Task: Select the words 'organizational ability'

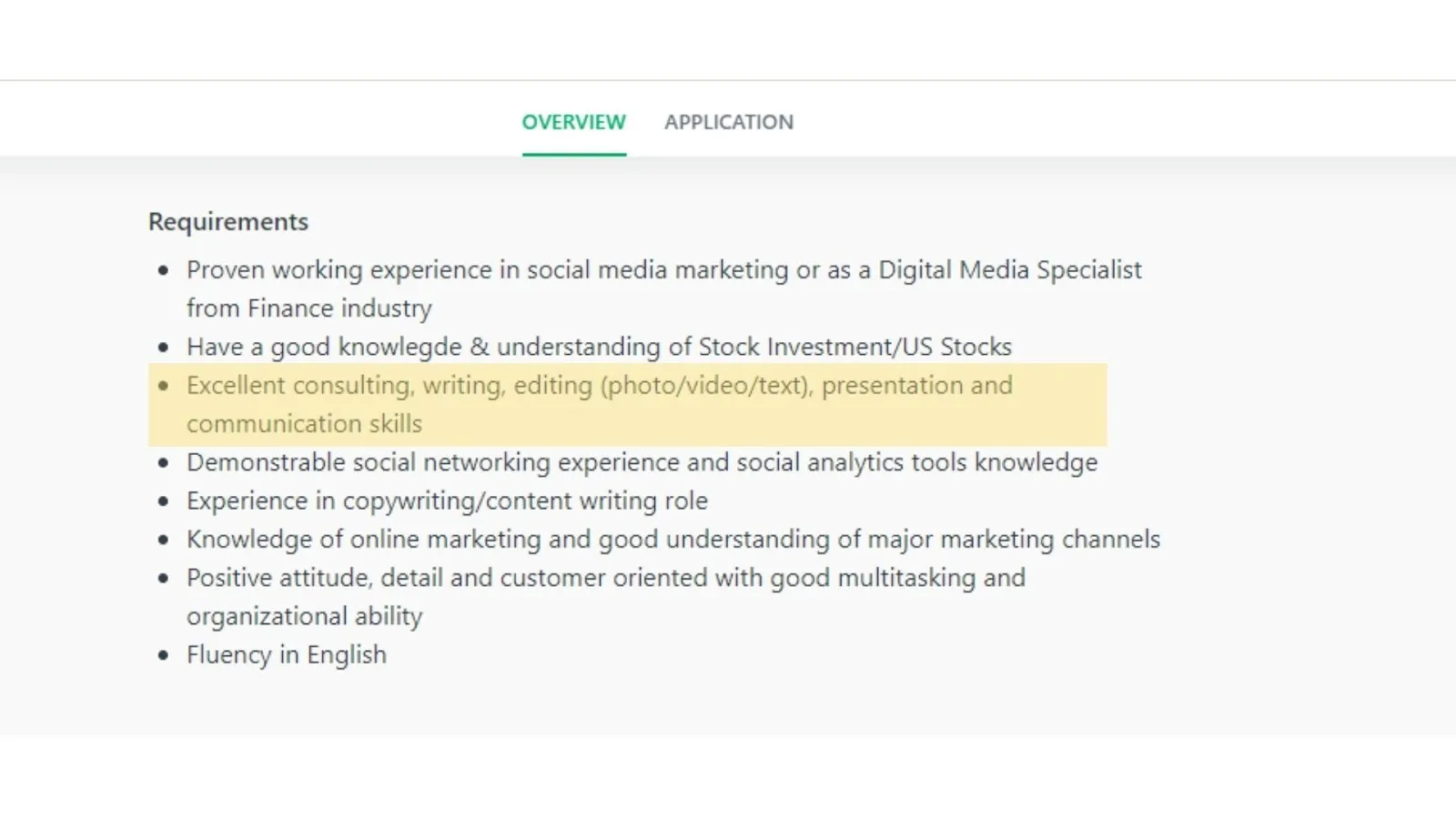Action: (x=304, y=616)
